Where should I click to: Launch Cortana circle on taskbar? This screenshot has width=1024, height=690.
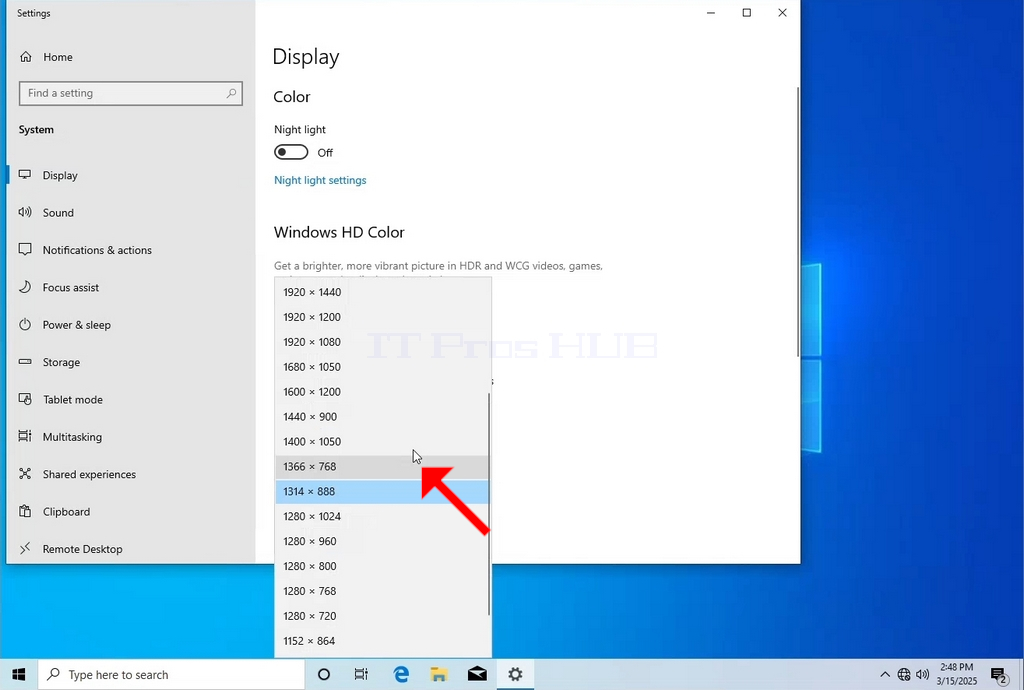pyautogui.click(x=323, y=674)
